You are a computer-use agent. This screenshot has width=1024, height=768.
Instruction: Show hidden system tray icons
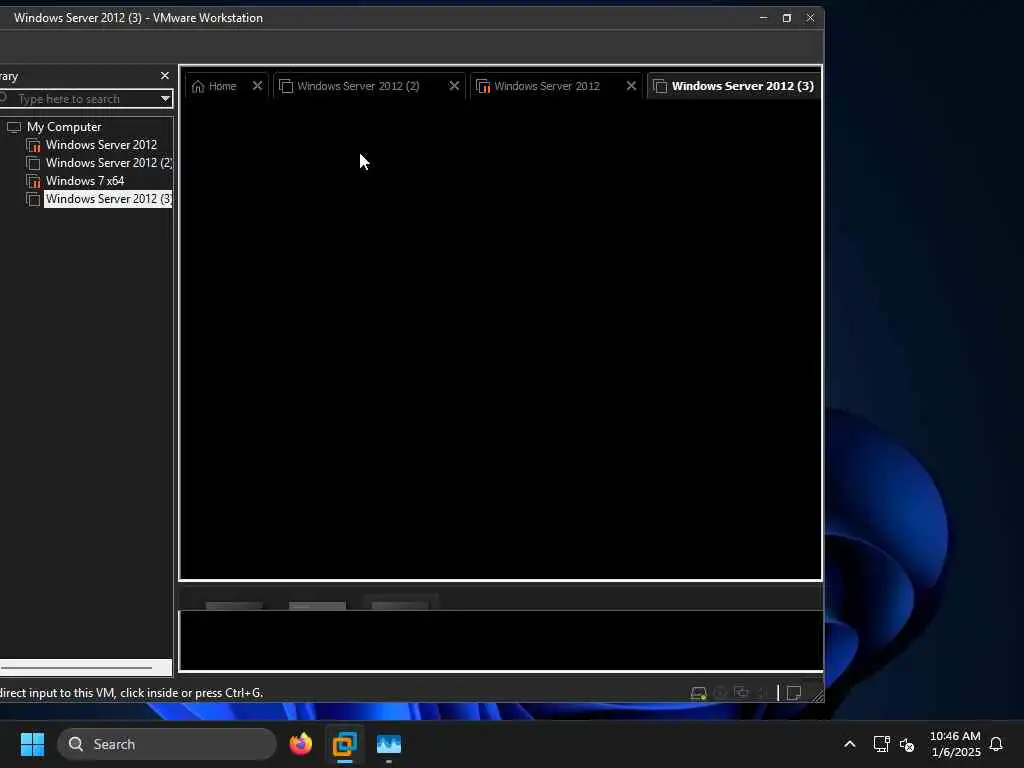click(x=850, y=744)
